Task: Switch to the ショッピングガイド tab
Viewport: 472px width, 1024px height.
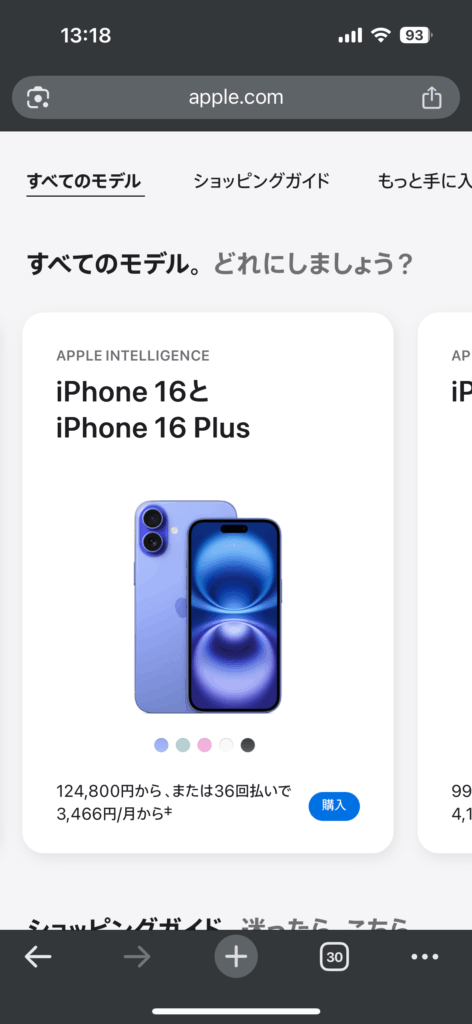Action: 261,181
